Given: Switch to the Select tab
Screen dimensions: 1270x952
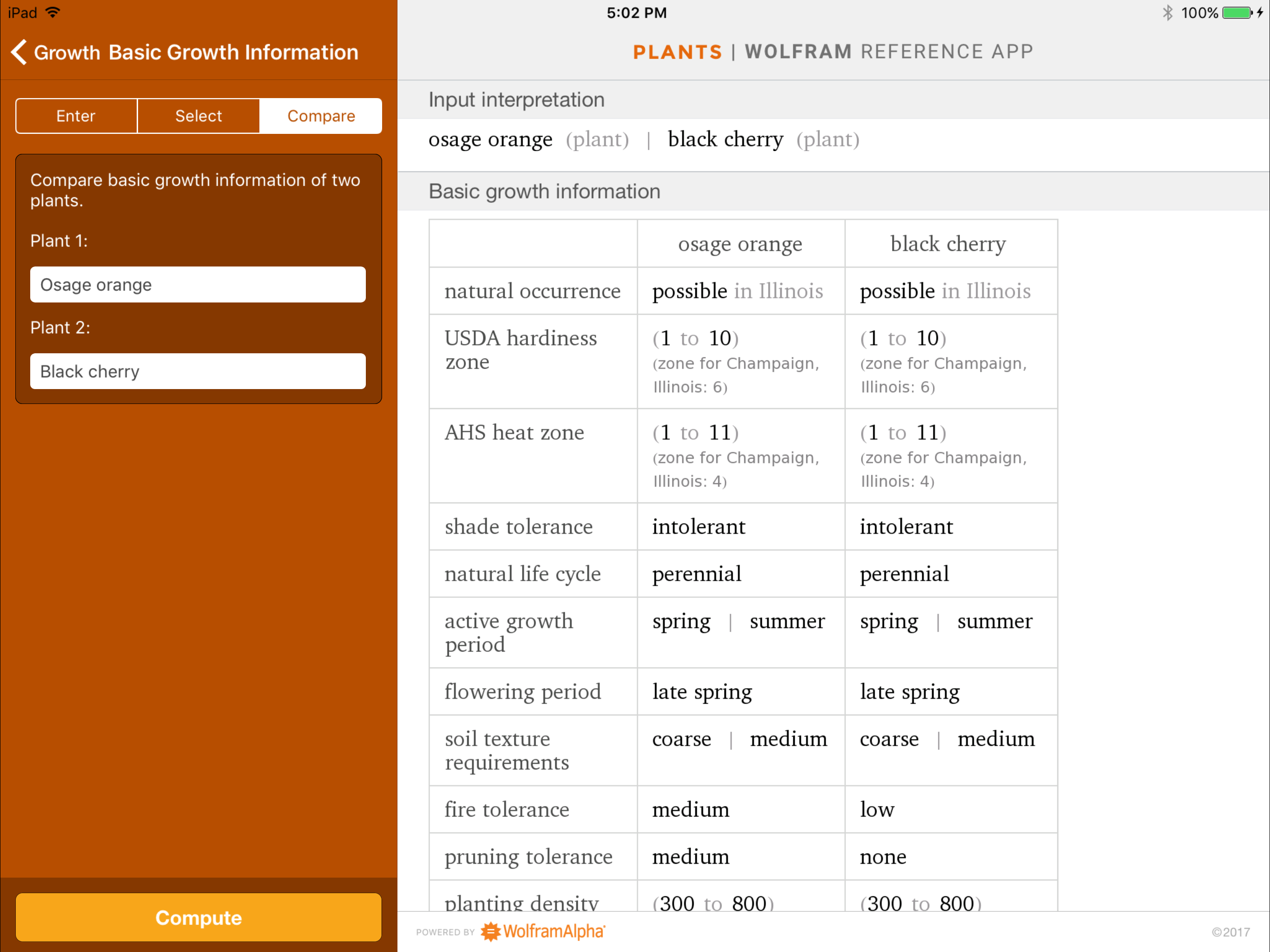Looking at the screenshot, I should (198, 116).
